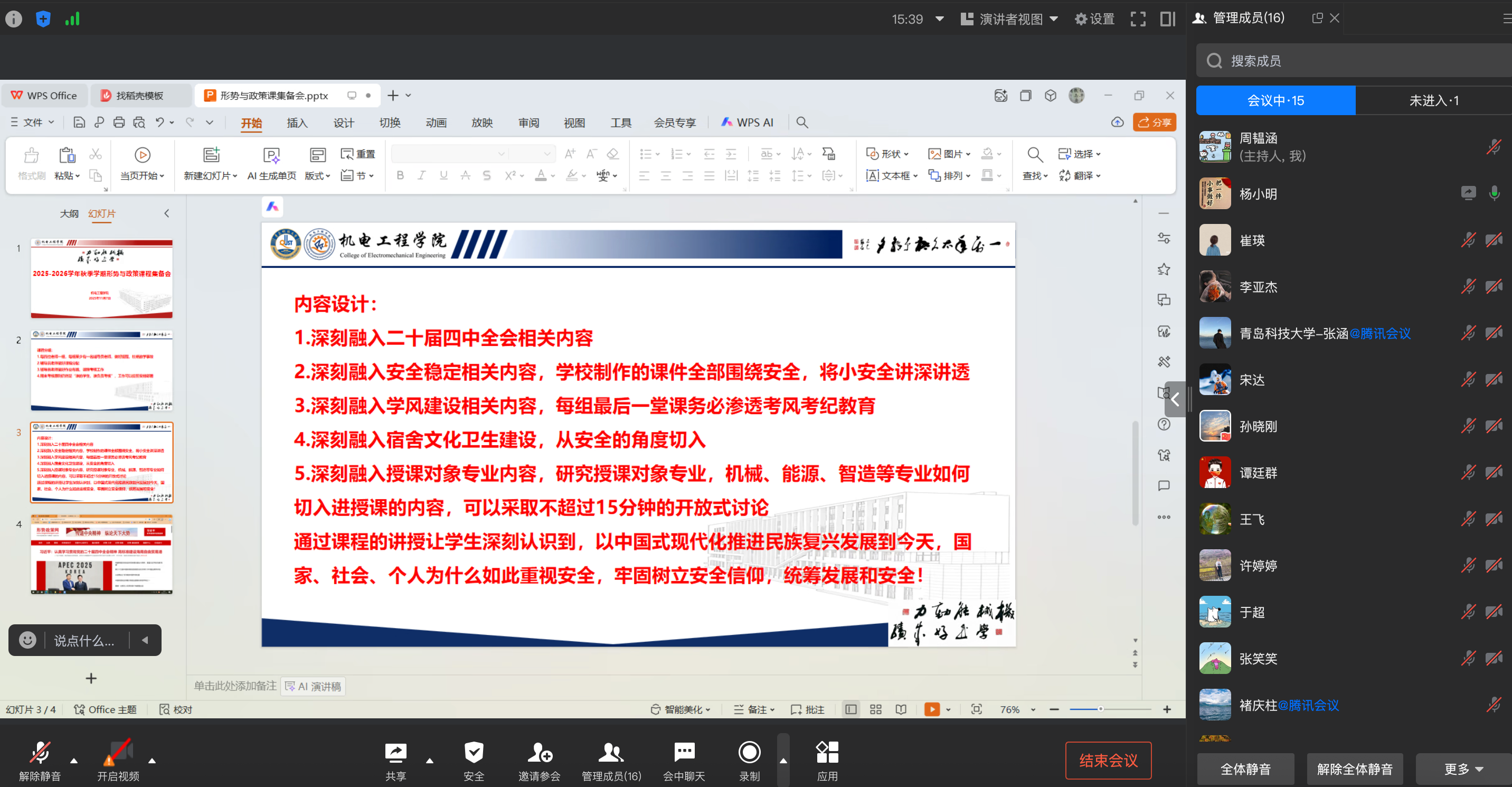Viewport: 1512px width, 787px height.
Task: Click the AI Generate Single Page icon
Action: coord(271,156)
